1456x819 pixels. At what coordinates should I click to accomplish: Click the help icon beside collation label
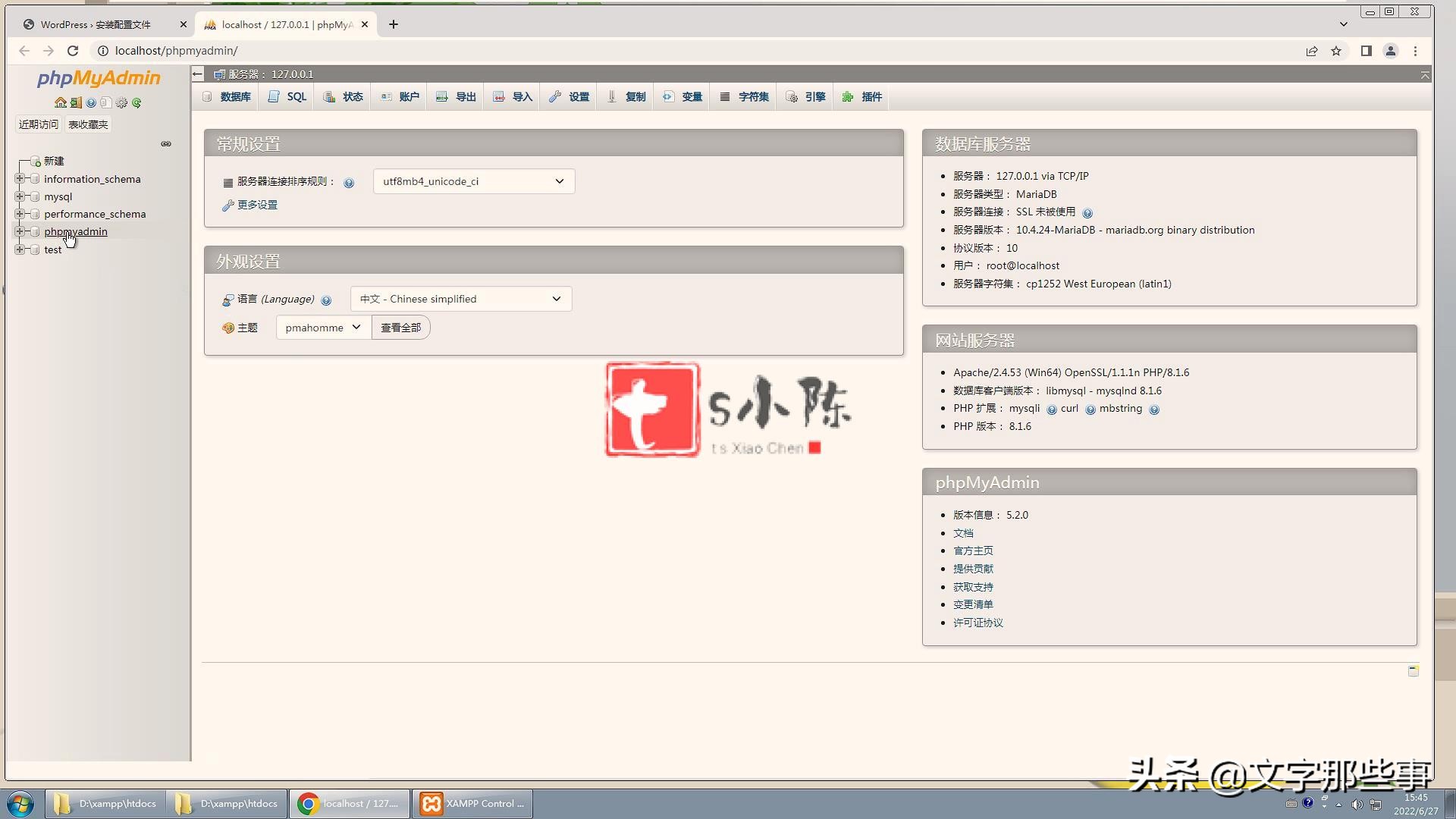[x=349, y=183]
